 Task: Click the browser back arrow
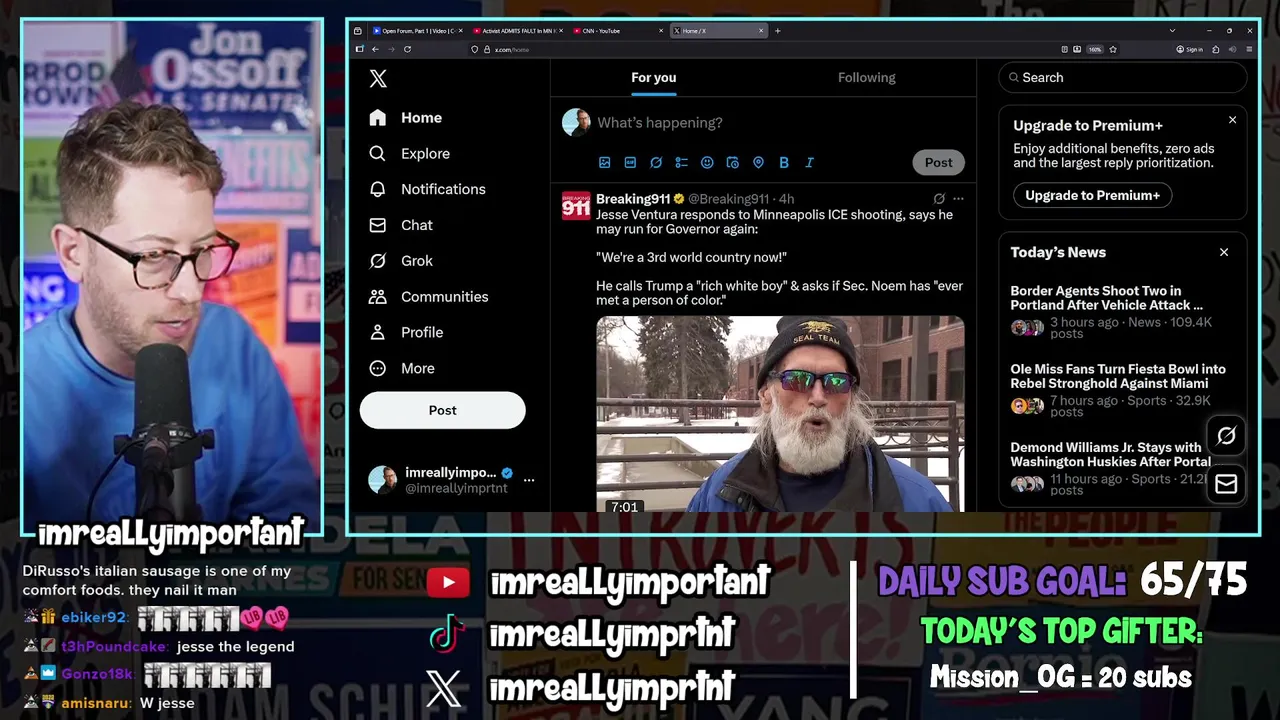point(375,49)
